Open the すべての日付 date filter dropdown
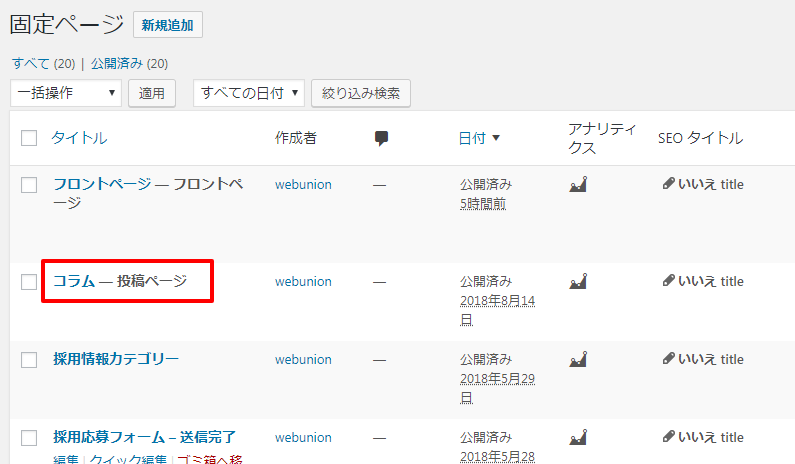Image resolution: width=795 pixels, height=464 pixels. click(248, 93)
